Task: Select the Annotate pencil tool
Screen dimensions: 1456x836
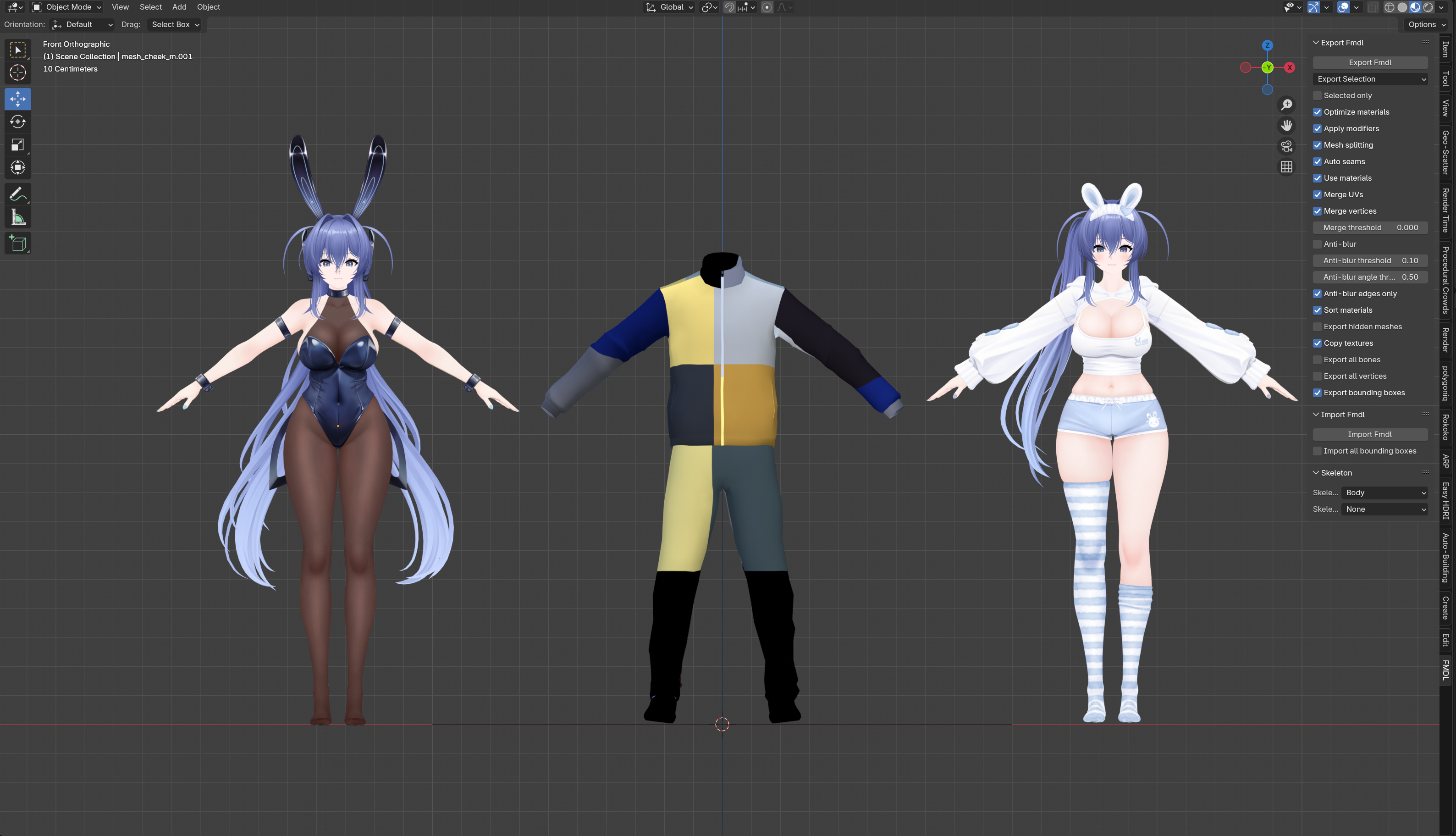Action: [18, 194]
